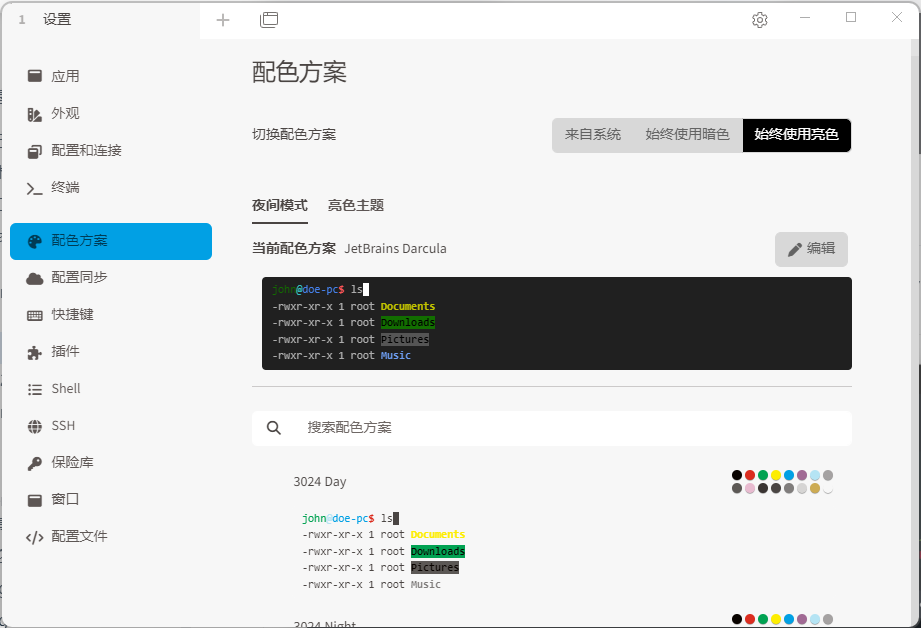Click the 配置和连接 profiles icon
This screenshot has width=921, height=628.
[35, 152]
